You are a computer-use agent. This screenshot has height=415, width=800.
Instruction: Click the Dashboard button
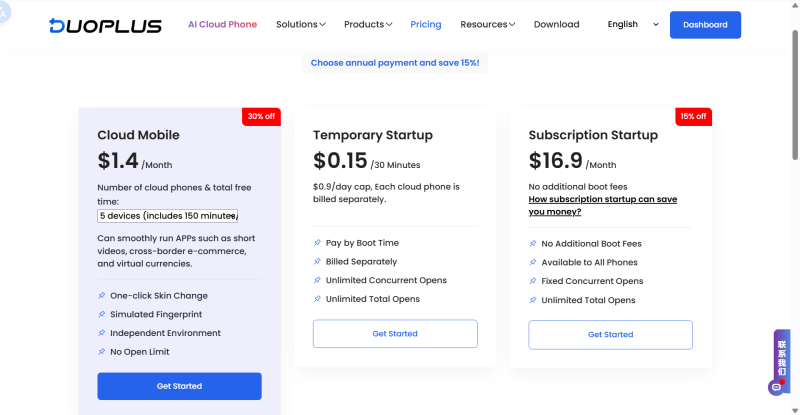(705, 25)
